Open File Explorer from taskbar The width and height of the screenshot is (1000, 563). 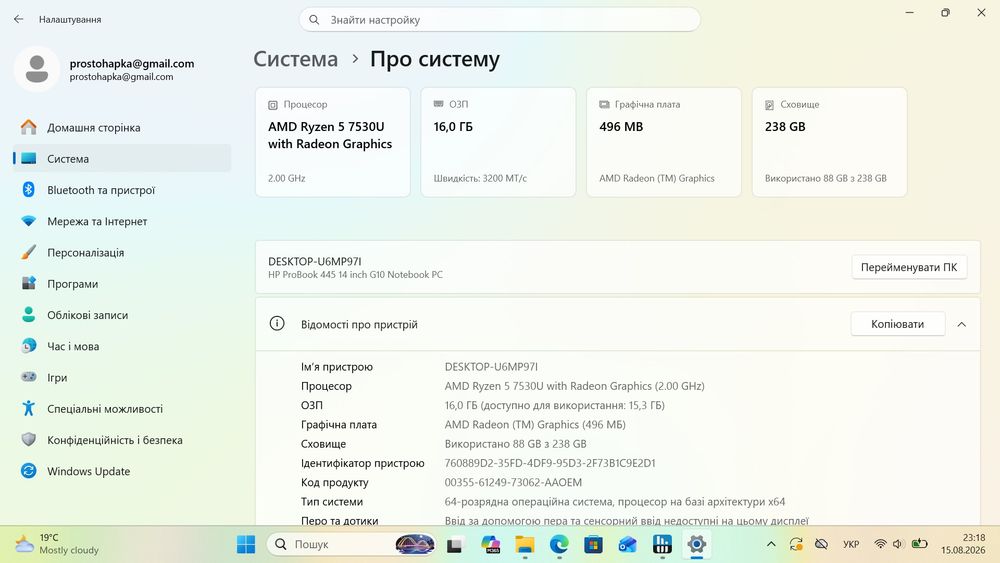(525, 545)
